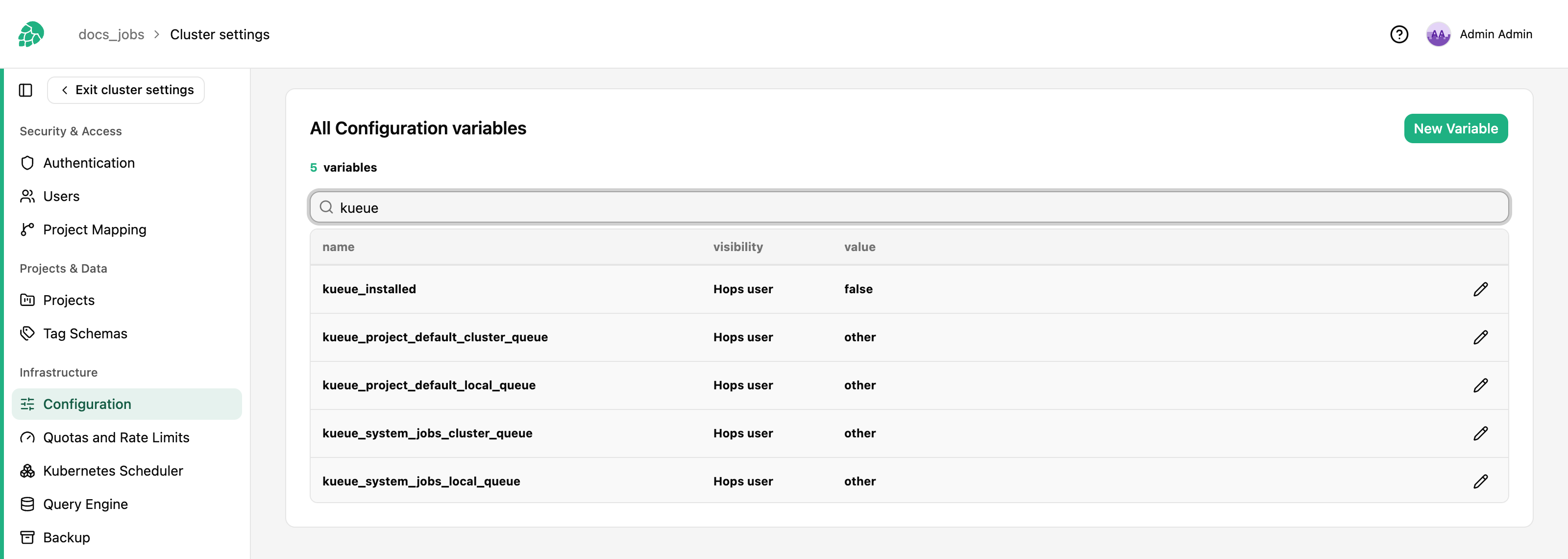The width and height of the screenshot is (1568, 559).
Task: Open the help question mark icon
Action: tap(1399, 34)
